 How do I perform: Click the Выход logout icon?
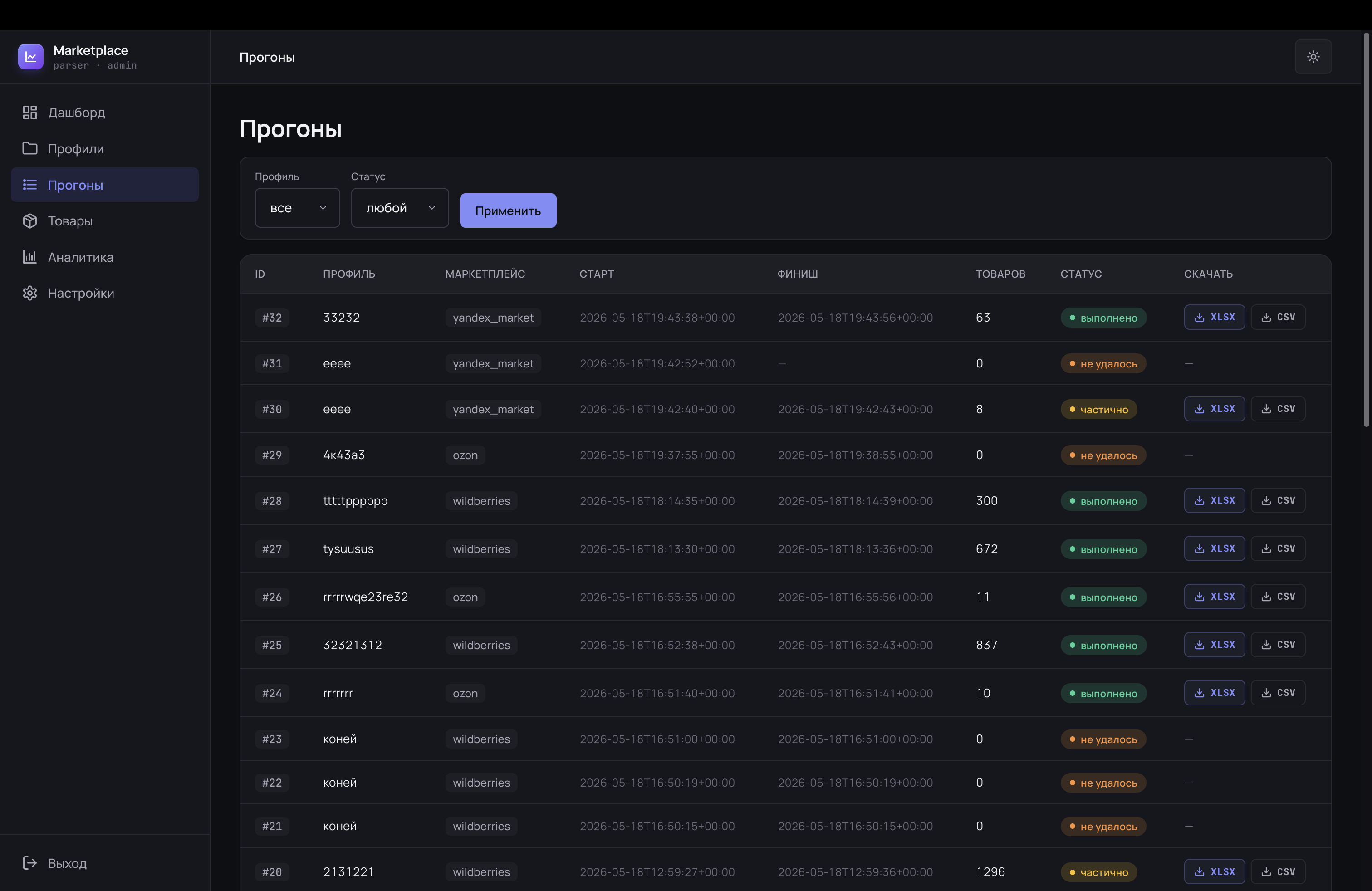[x=30, y=863]
